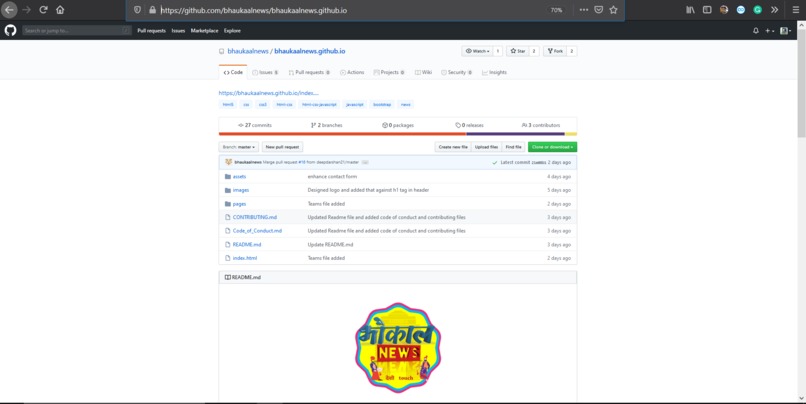Click New pull request button
806x404 pixels.
282,147
